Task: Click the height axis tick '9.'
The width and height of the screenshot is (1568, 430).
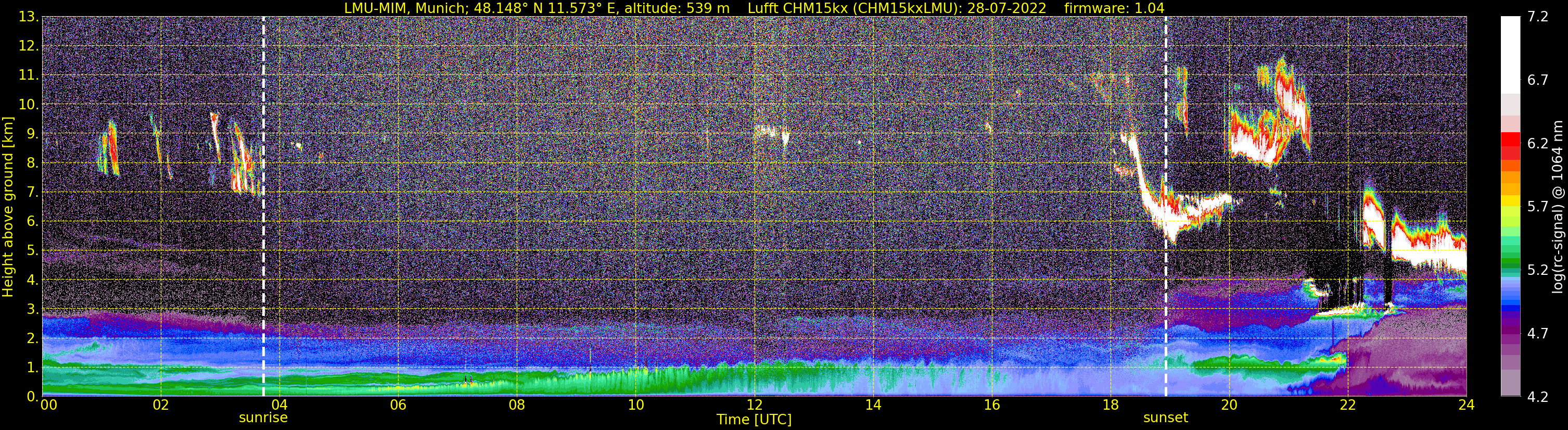Action: [32, 134]
